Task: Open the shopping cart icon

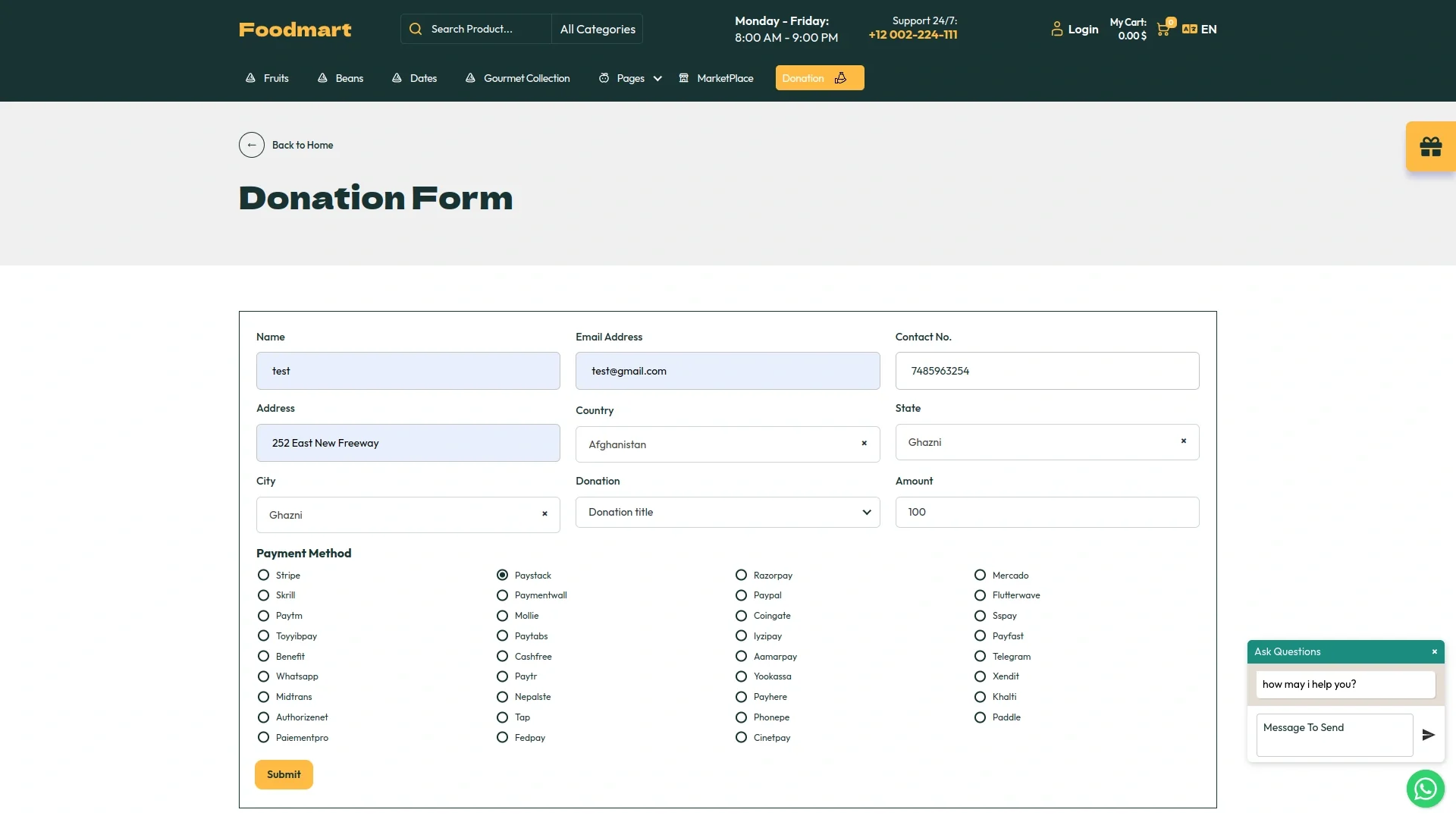Action: pos(1163,30)
